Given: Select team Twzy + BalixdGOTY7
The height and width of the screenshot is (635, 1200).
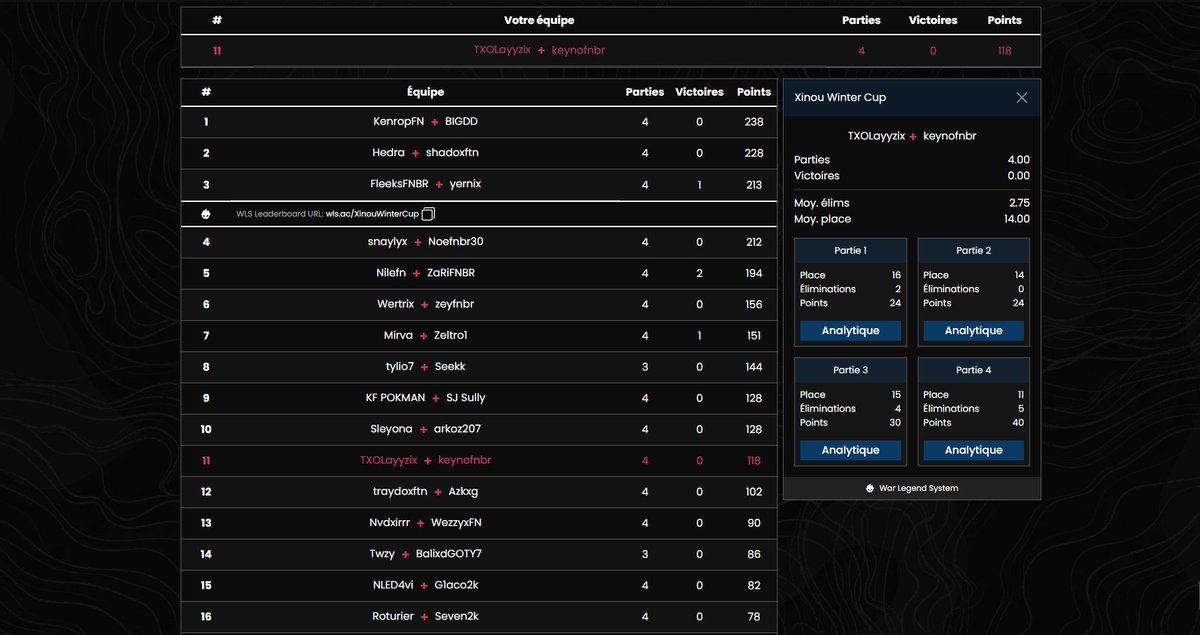Looking at the screenshot, I should tap(479, 554).
